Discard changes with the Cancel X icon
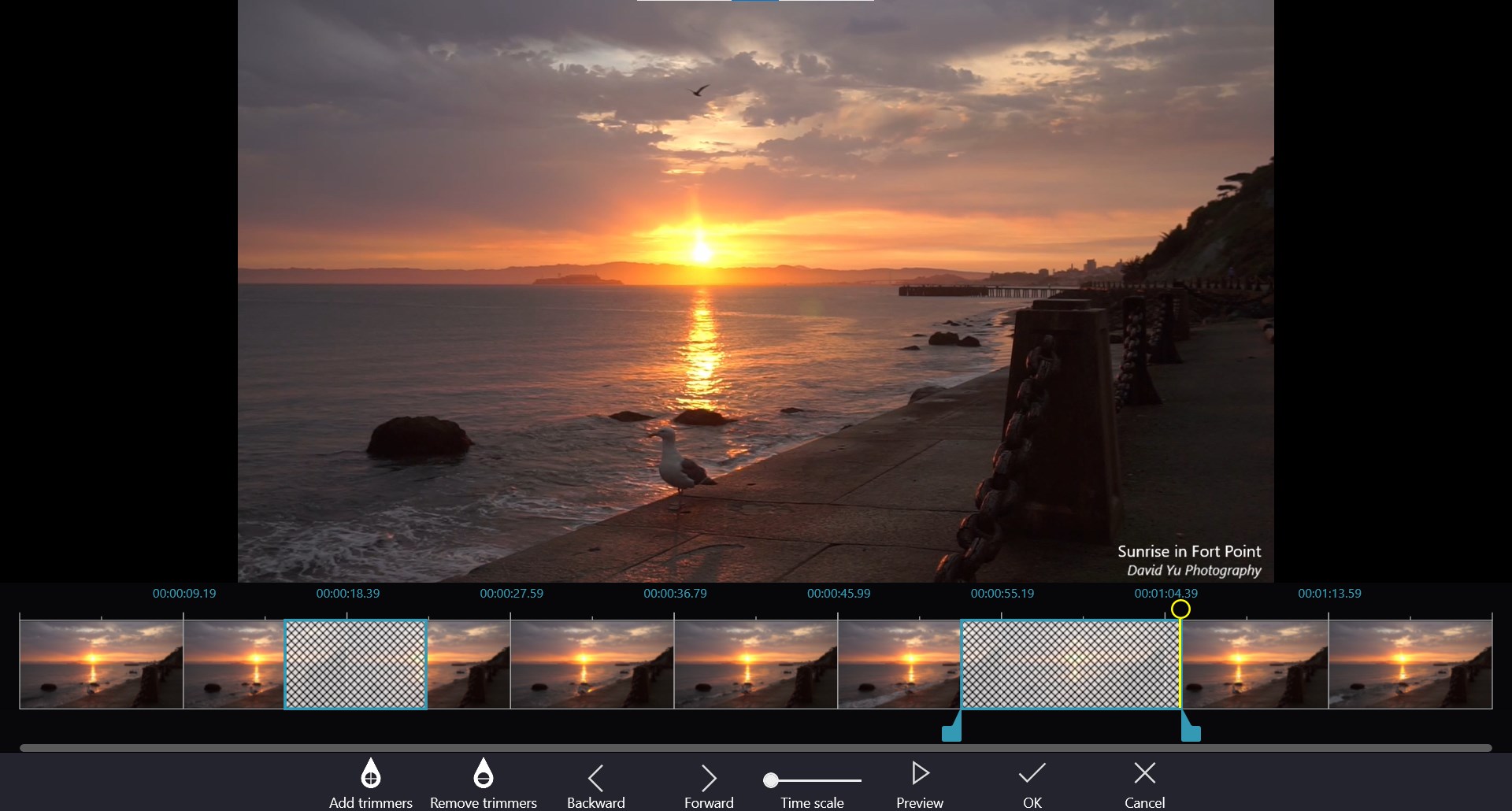The height and width of the screenshot is (811, 1512). (x=1144, y=772)
